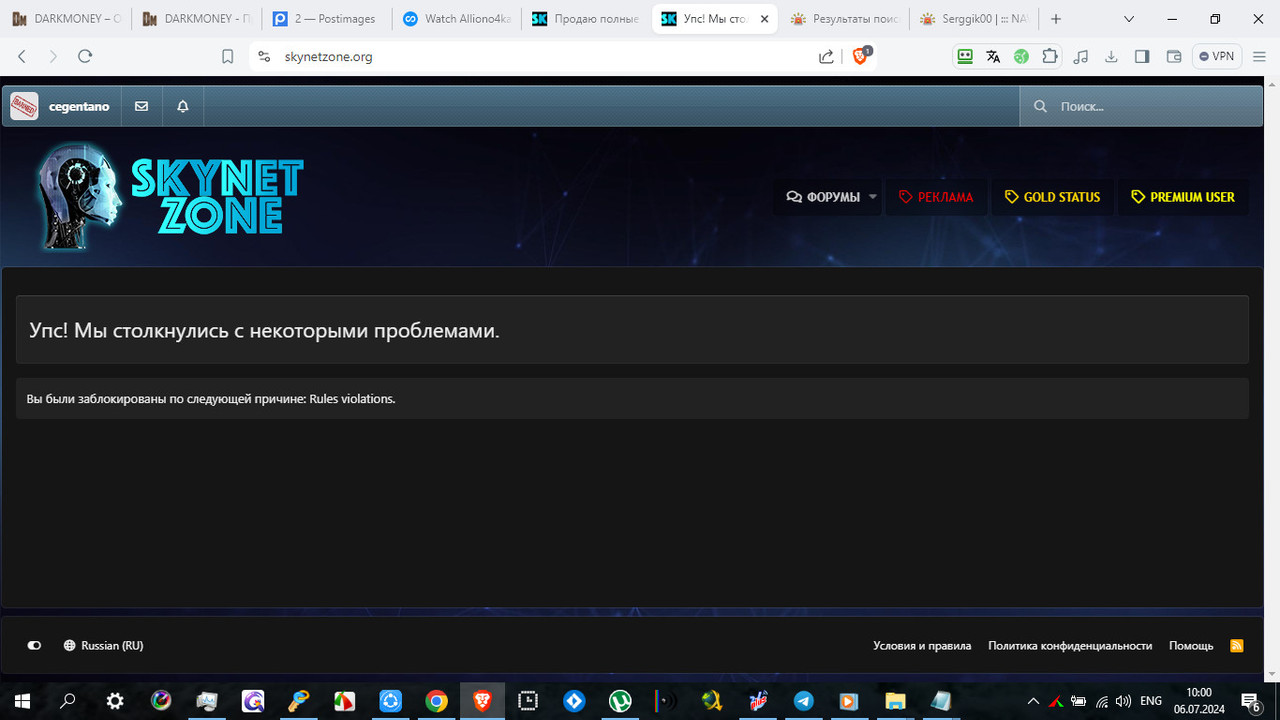The width and height of the screenshot is (1280, 720).
Task: Toggle the browser sidebar panel icon
Action: coord(1142,57)
